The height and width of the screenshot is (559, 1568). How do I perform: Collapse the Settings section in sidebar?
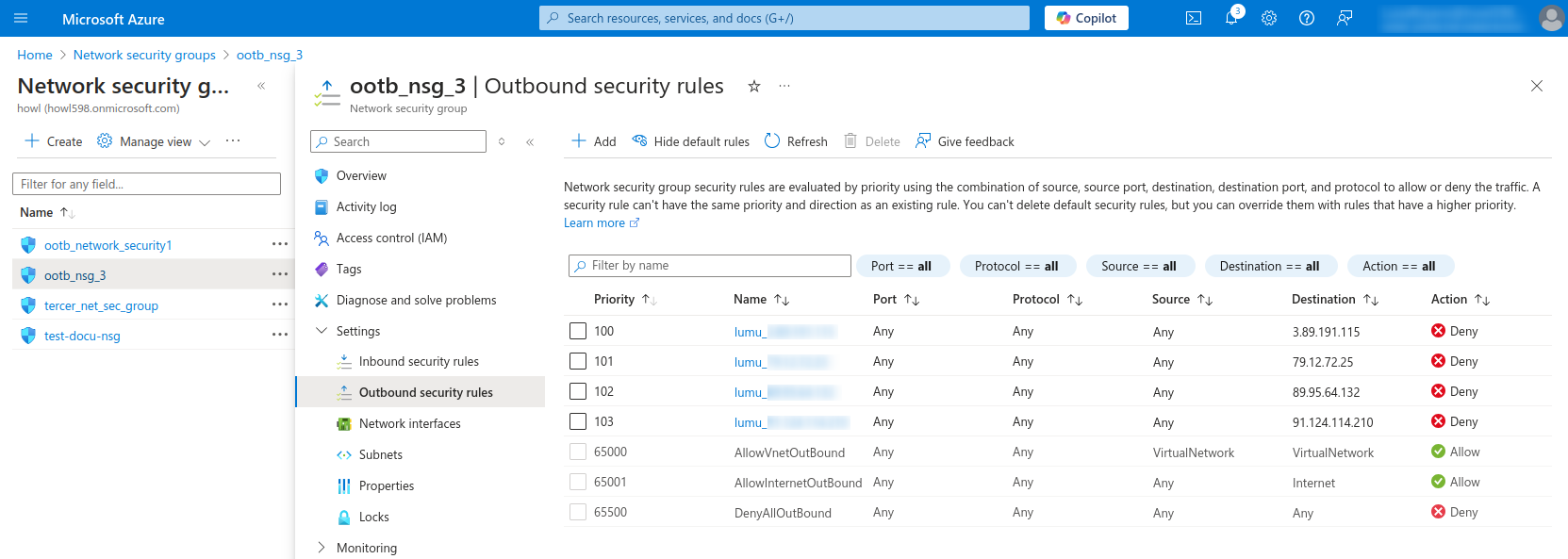(x=322, y=331)
